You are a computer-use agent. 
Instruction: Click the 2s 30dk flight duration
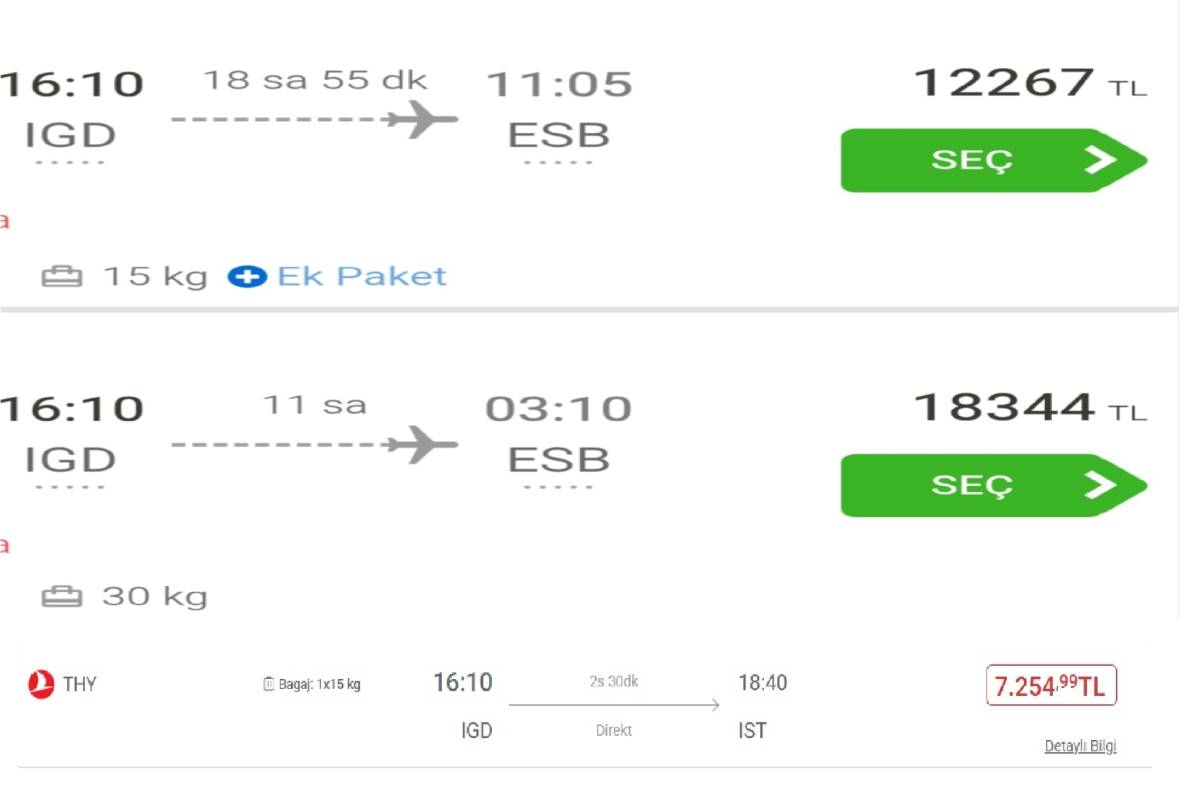614,682
